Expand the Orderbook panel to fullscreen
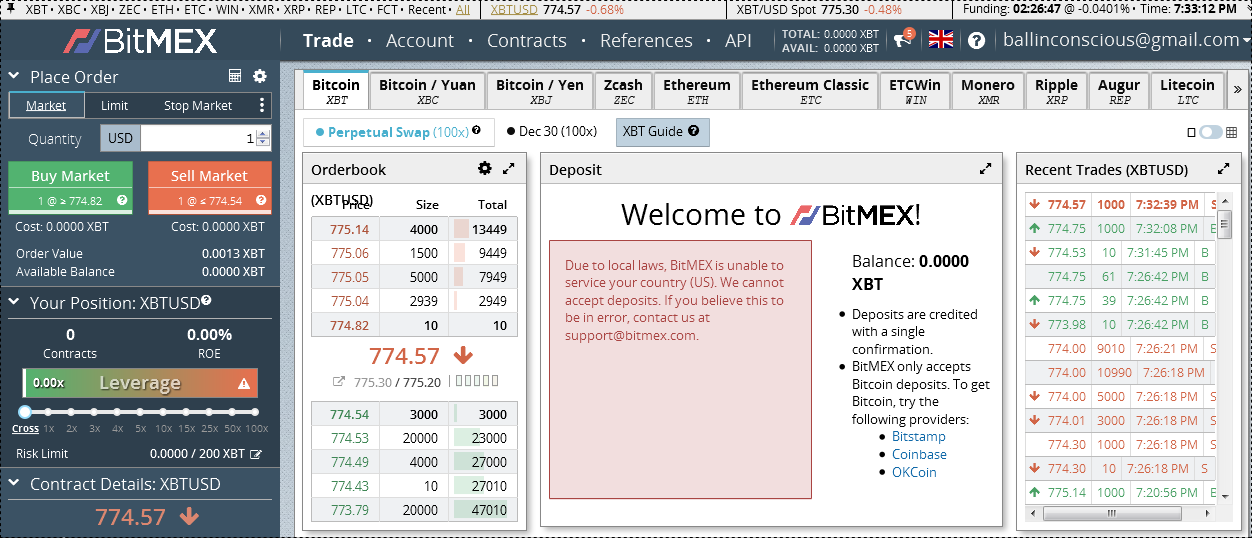 coord(509,169)
